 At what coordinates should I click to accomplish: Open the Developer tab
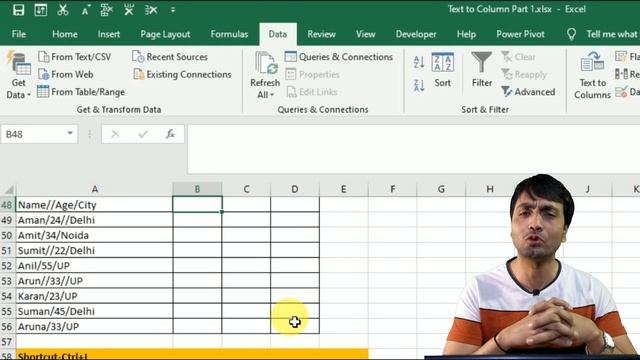(x=416, y=34)
